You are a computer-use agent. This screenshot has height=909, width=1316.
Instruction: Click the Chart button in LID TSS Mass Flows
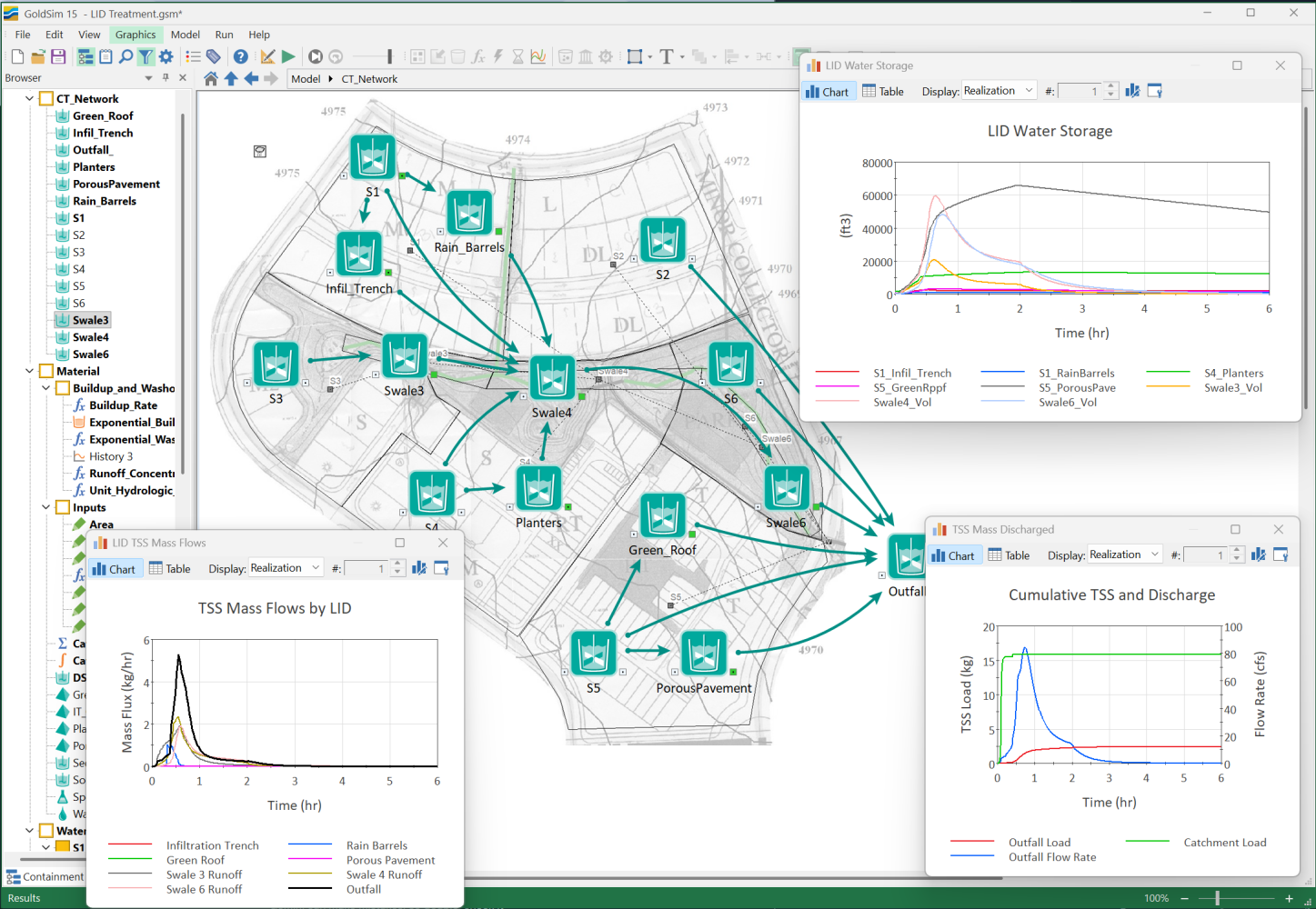(x=114, y=569)
